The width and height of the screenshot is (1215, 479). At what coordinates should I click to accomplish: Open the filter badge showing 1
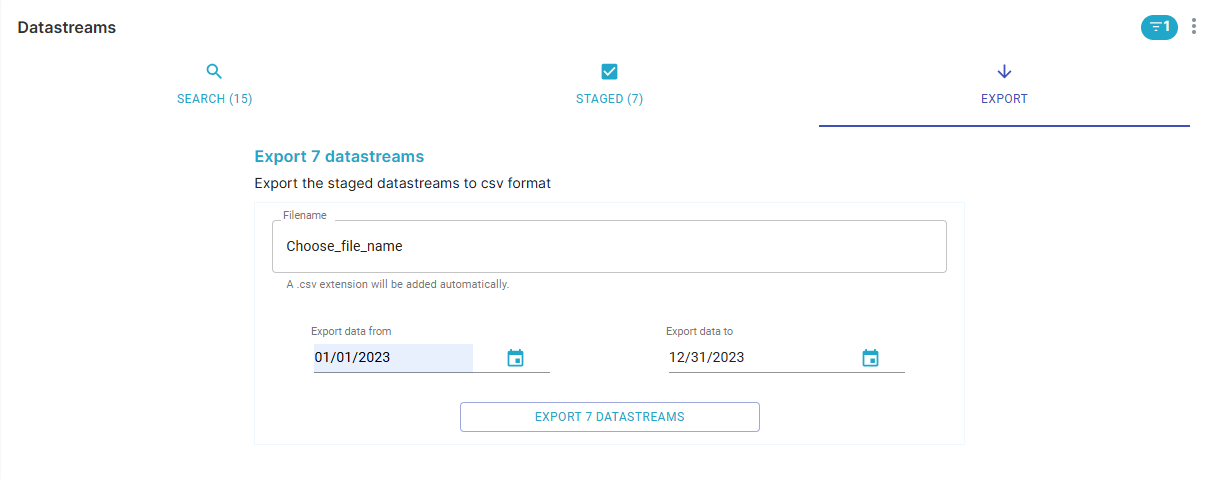[x=1158, y=27]
